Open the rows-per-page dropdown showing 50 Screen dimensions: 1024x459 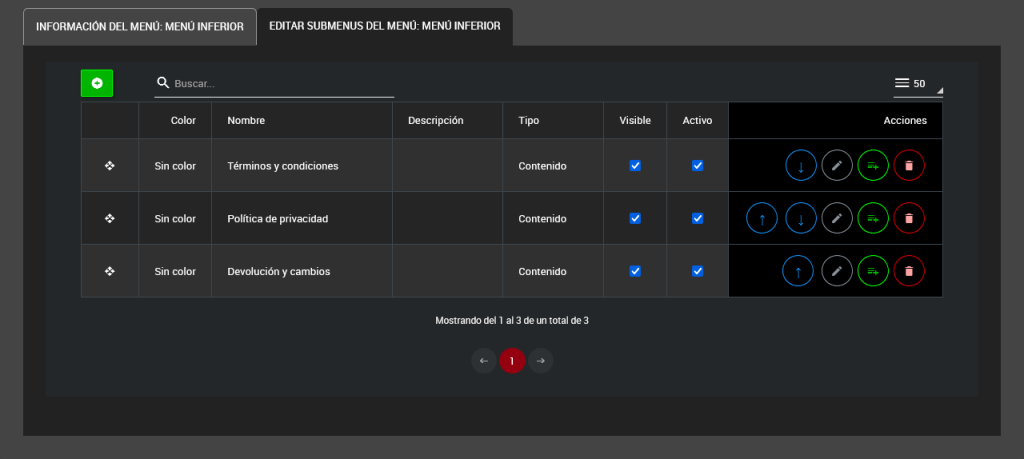[x=917, y=84]
